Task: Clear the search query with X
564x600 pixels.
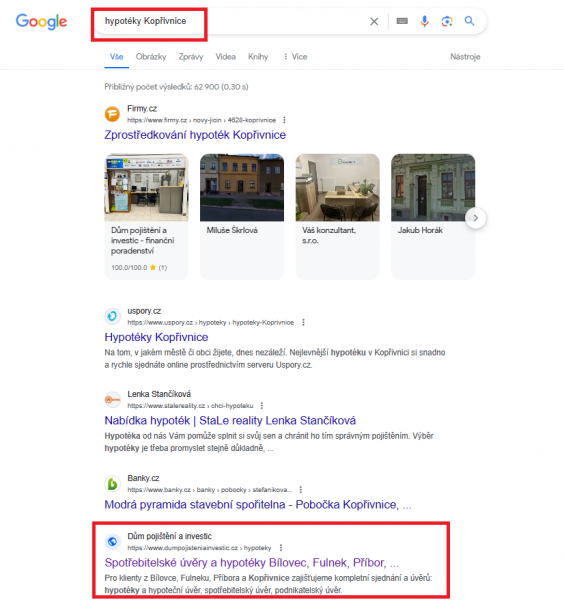Action: click(374, 21)
